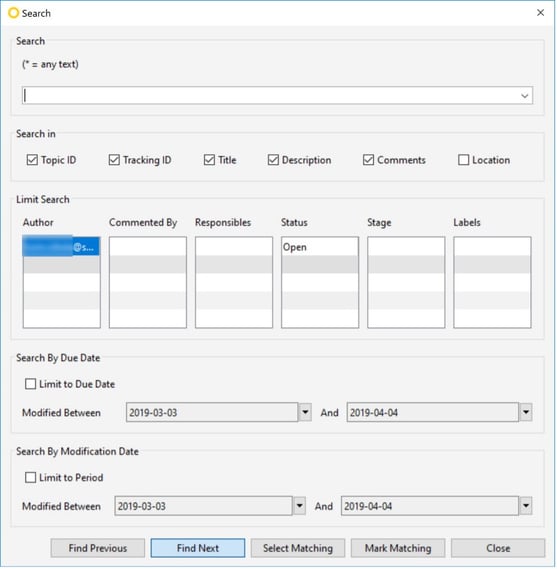This screenshot has height=569, width=557.
Task: Uncheck the Tracking ID checkbox
Action: pyautogui.click(x=114, y=160)
